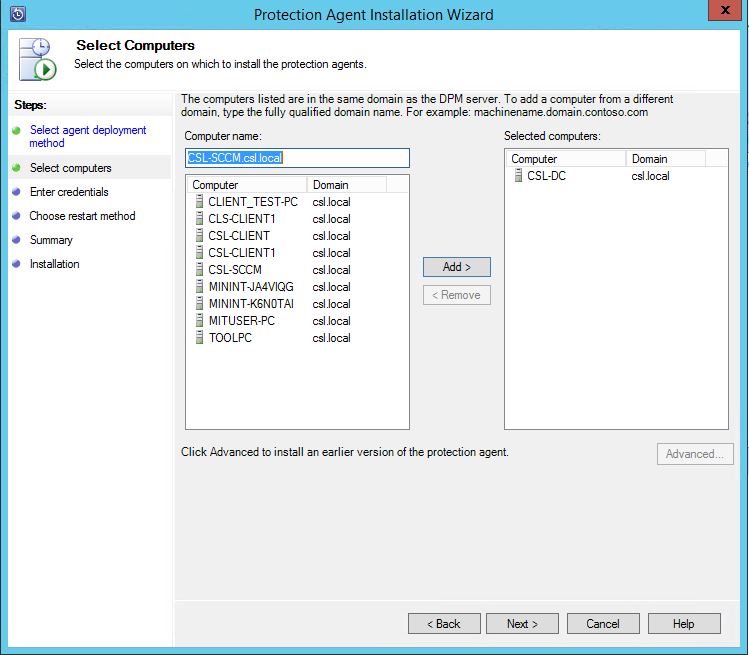The width and height of the screenshot is (749, 655).
Task: Go back with the < Back button
Action: coord(444,623)
